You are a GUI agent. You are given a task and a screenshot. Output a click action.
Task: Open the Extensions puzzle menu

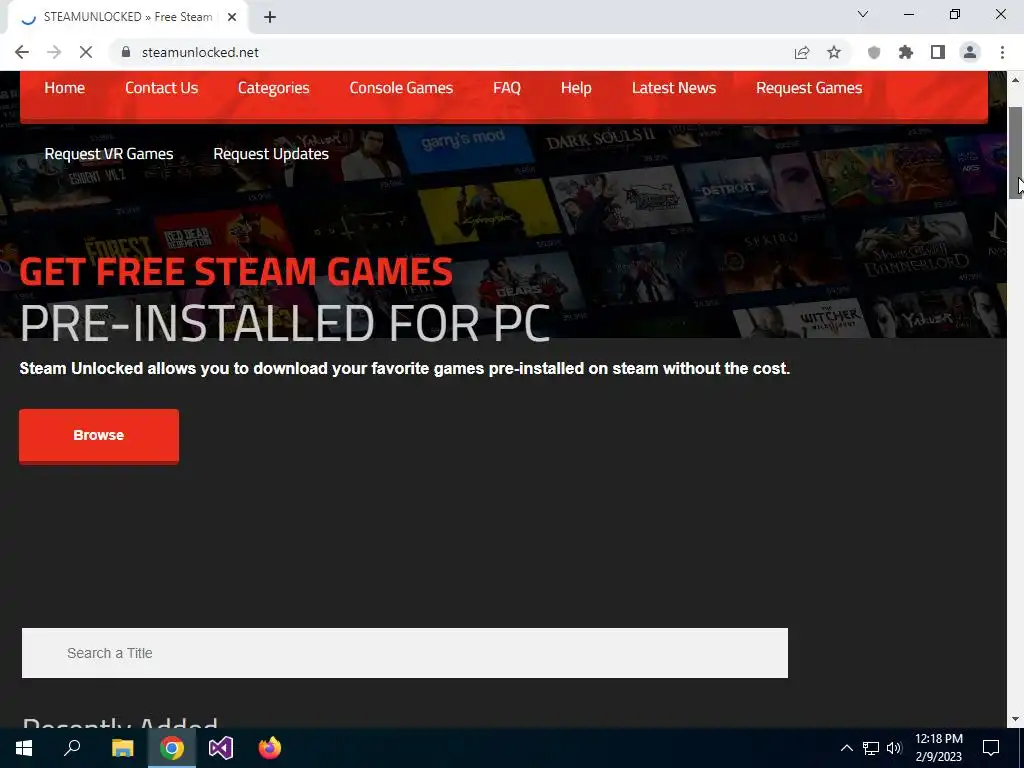click(x=906, y=52)
